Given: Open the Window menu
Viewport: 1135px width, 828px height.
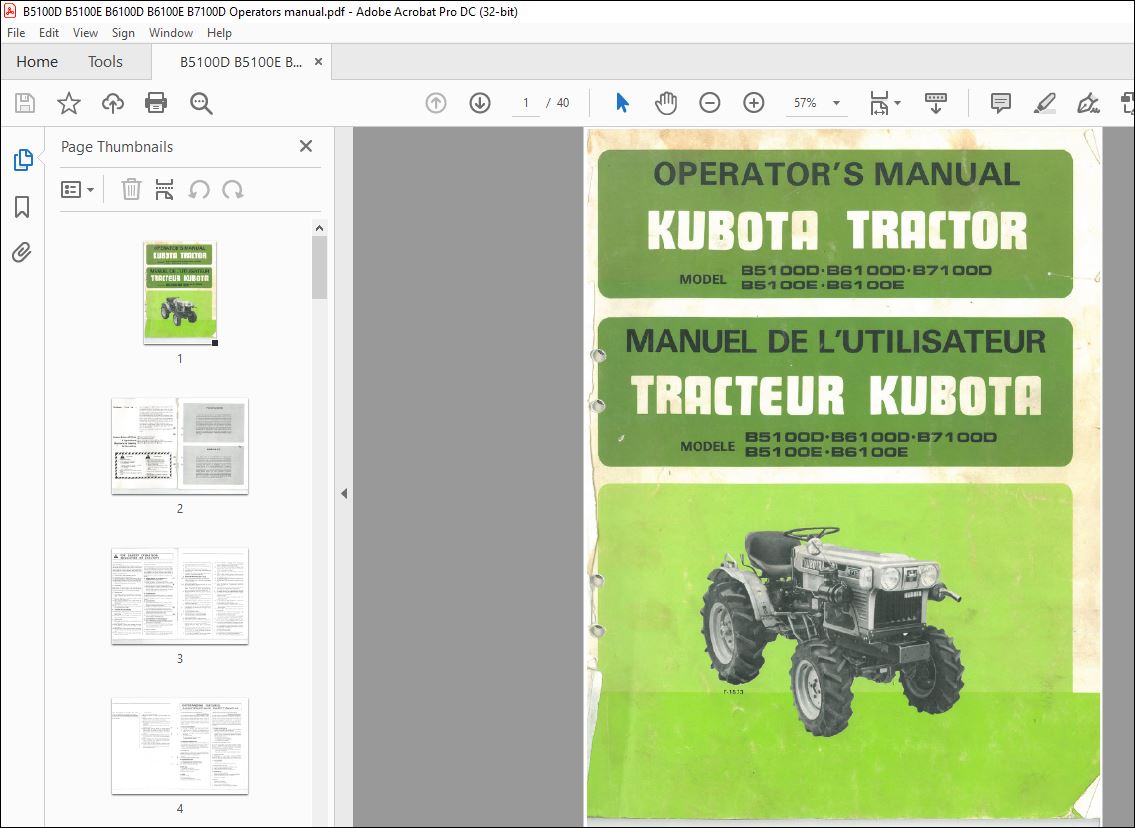Looking at the screenshot, I should coord(171,33).
